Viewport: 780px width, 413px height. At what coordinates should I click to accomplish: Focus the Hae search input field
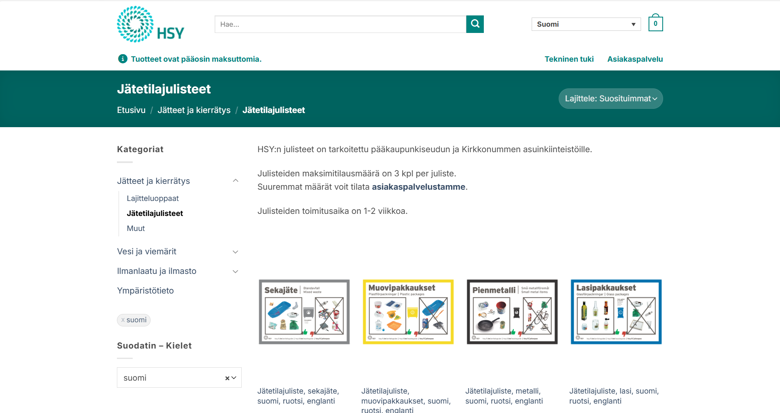tap(340, 24)
